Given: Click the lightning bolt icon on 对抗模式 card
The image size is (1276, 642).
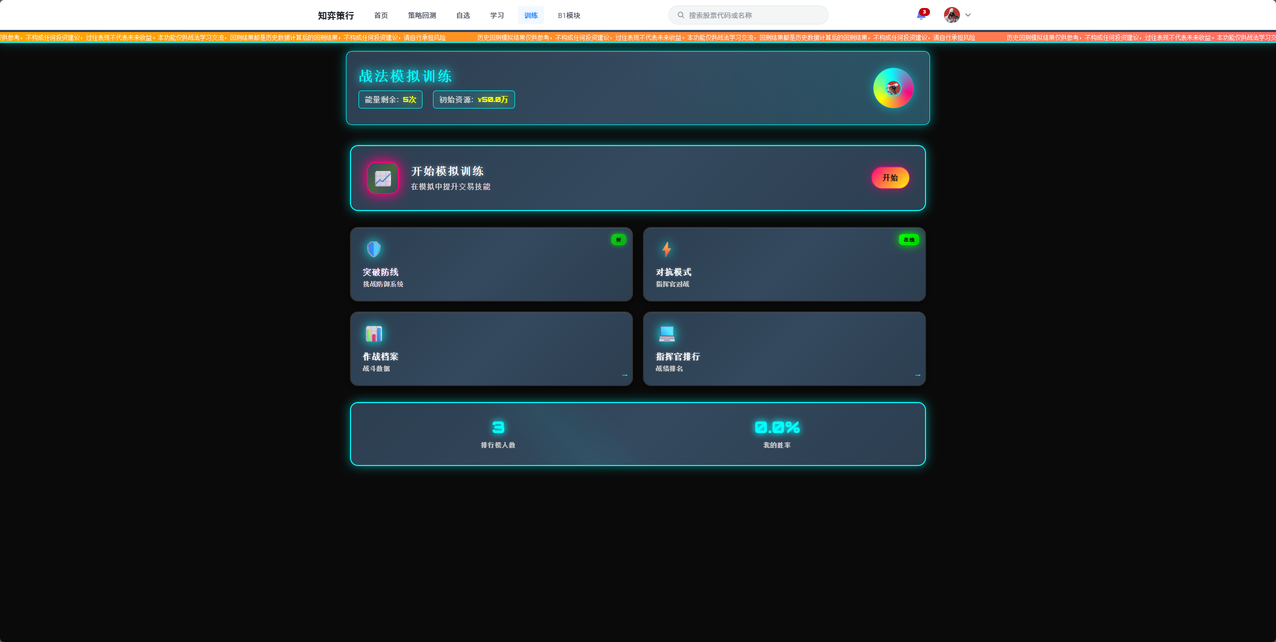Looking at the screenshot, I should tap(666, 249).
